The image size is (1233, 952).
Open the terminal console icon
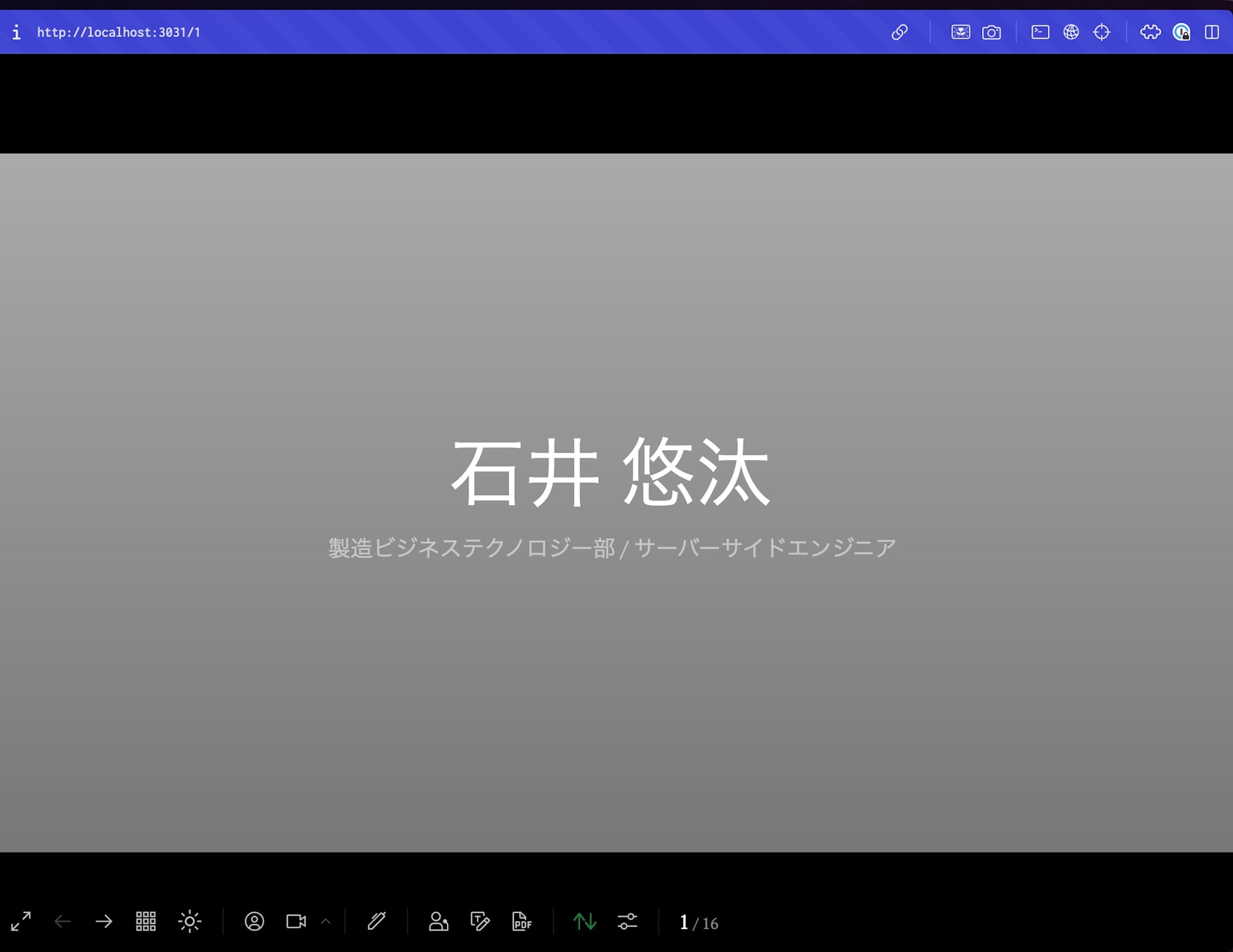(x=1040, y=32)
